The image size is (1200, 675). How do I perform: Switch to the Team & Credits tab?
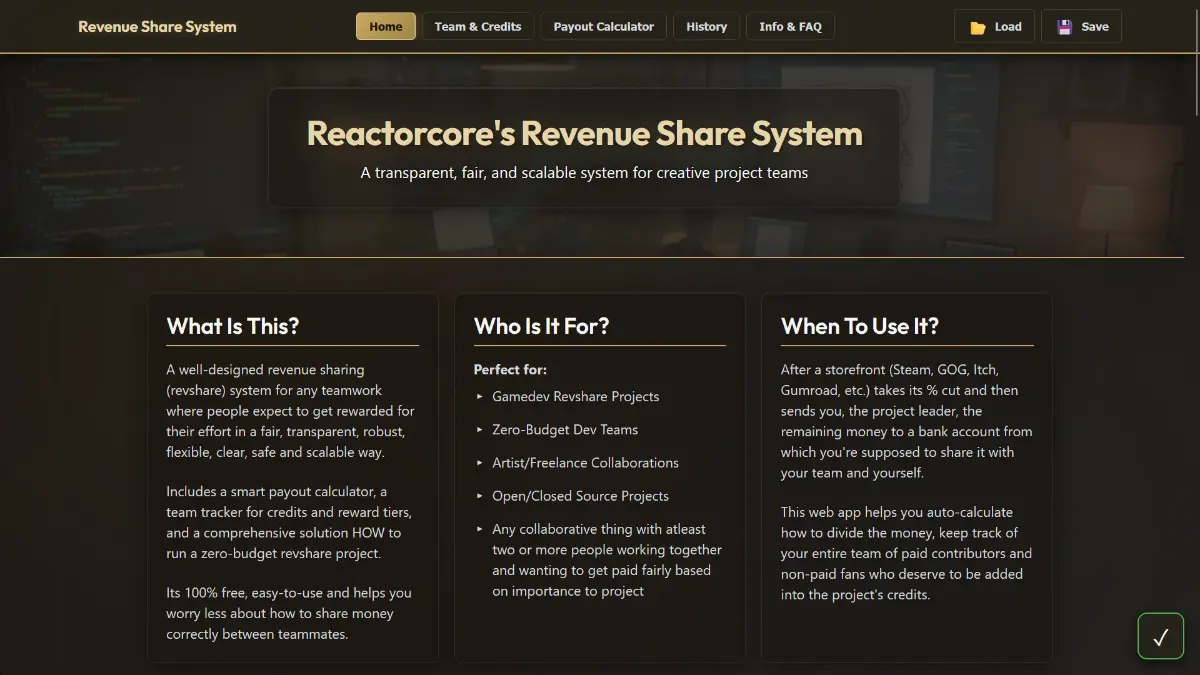(x=478, y=26)
